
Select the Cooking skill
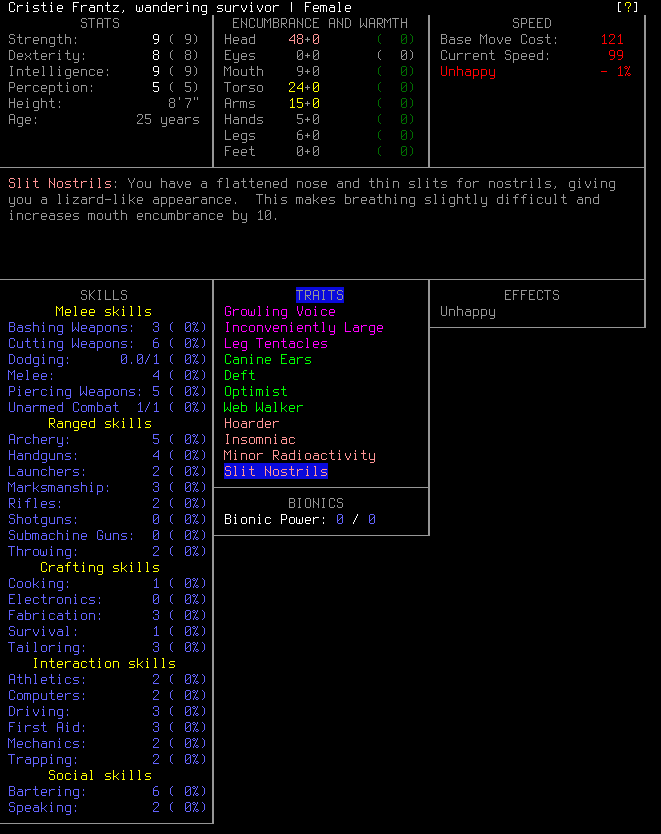click(107, 583)
